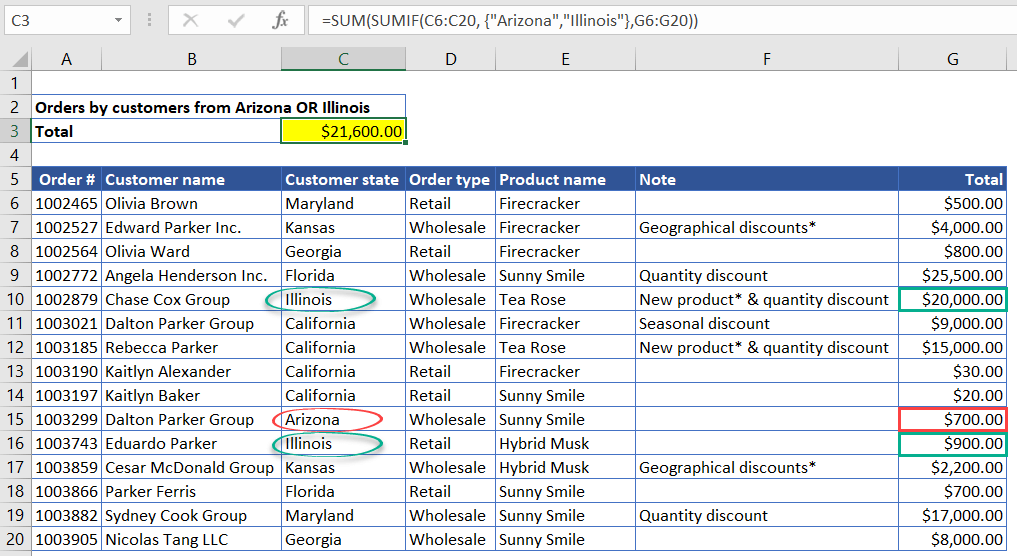Select the $30.00 total cell
Viewport: 1017px width, 556px height.
[x=952, y=372]
